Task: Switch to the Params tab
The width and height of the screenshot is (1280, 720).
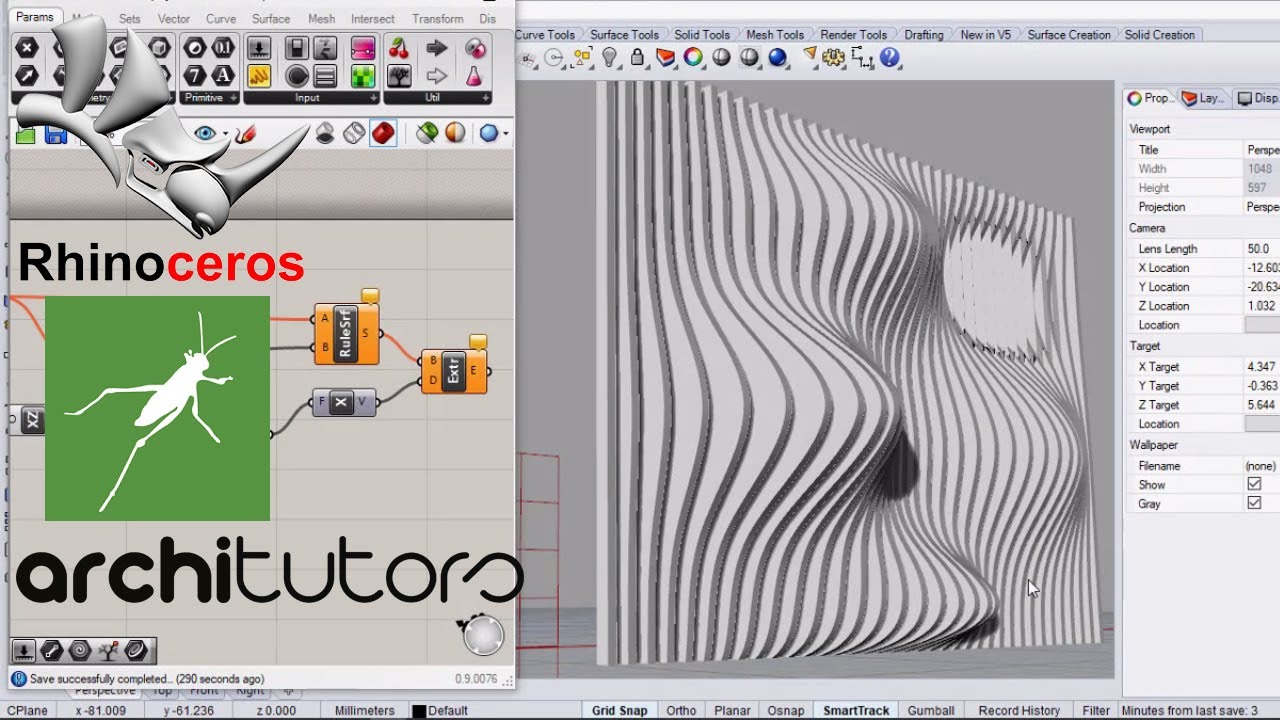Action: tap(35, 17)
